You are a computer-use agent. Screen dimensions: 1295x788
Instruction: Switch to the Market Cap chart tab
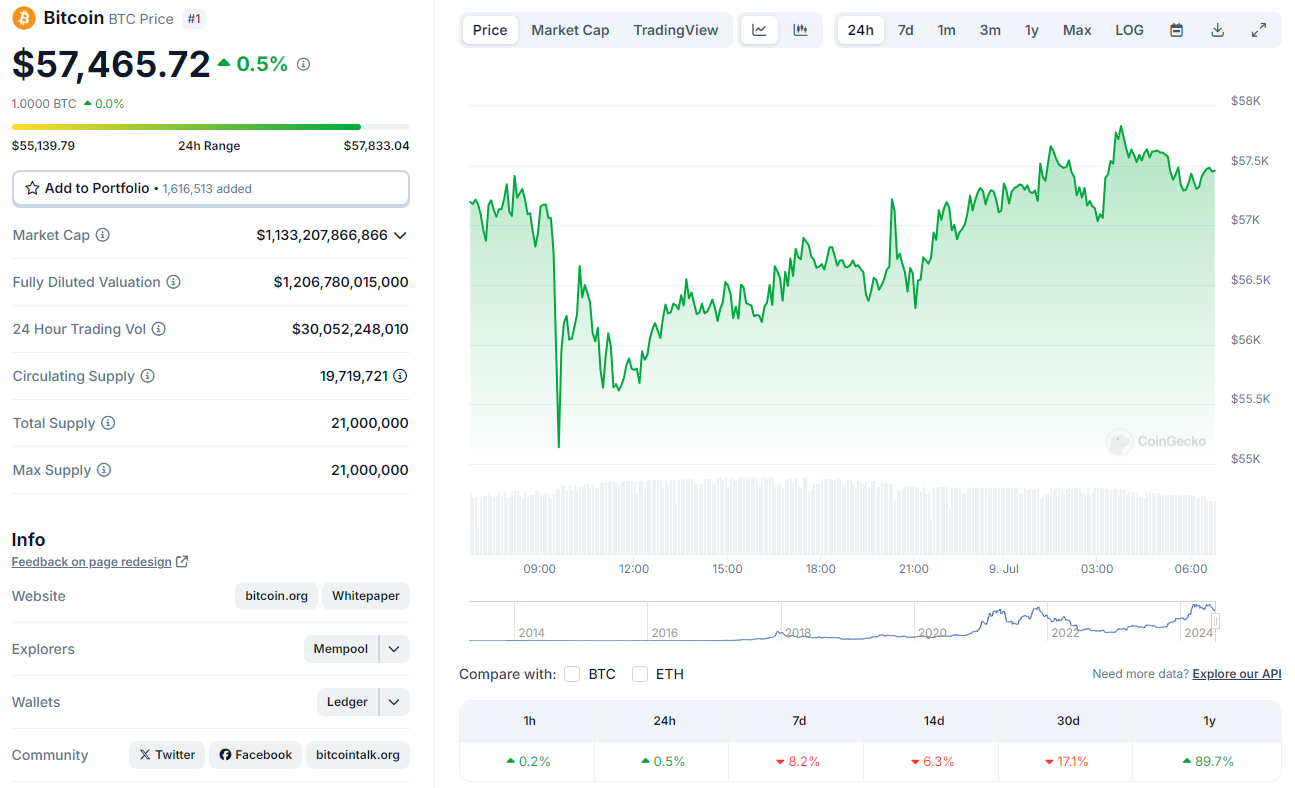[570, 30]
